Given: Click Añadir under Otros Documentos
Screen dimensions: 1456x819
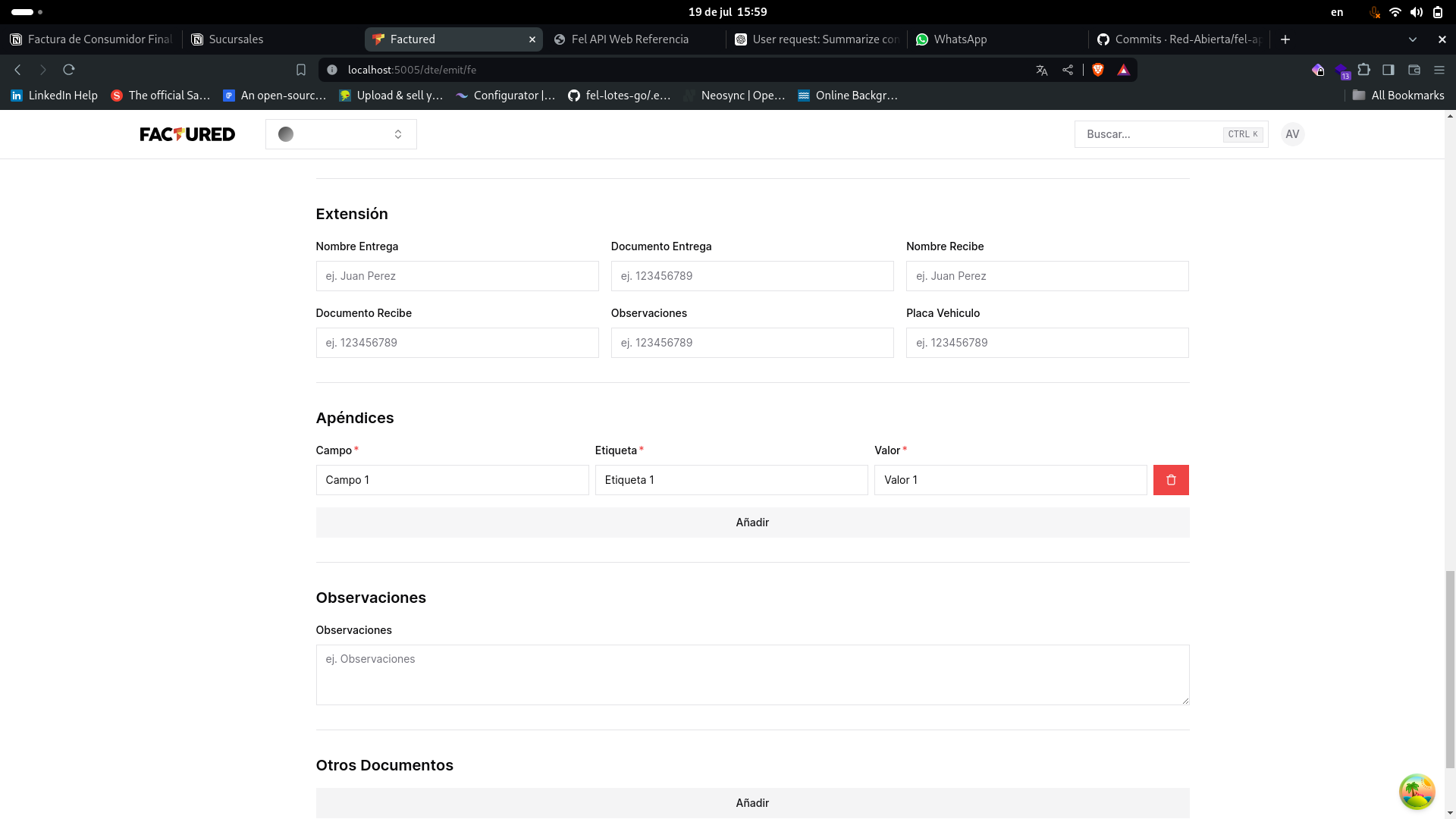Looking at the screenshot, I should 752,802.
